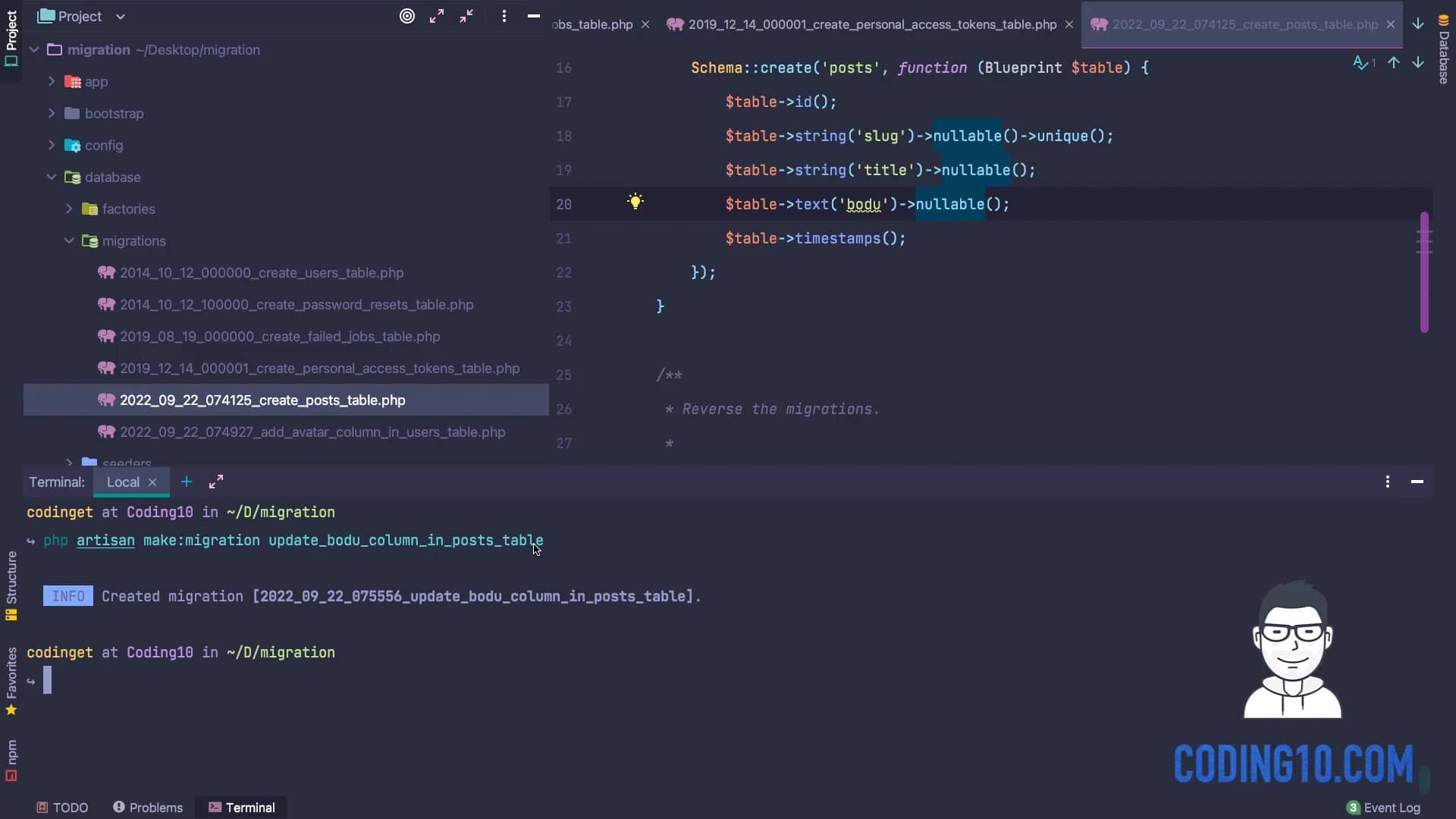Open the Project tool window stripe

coord(11,38)
